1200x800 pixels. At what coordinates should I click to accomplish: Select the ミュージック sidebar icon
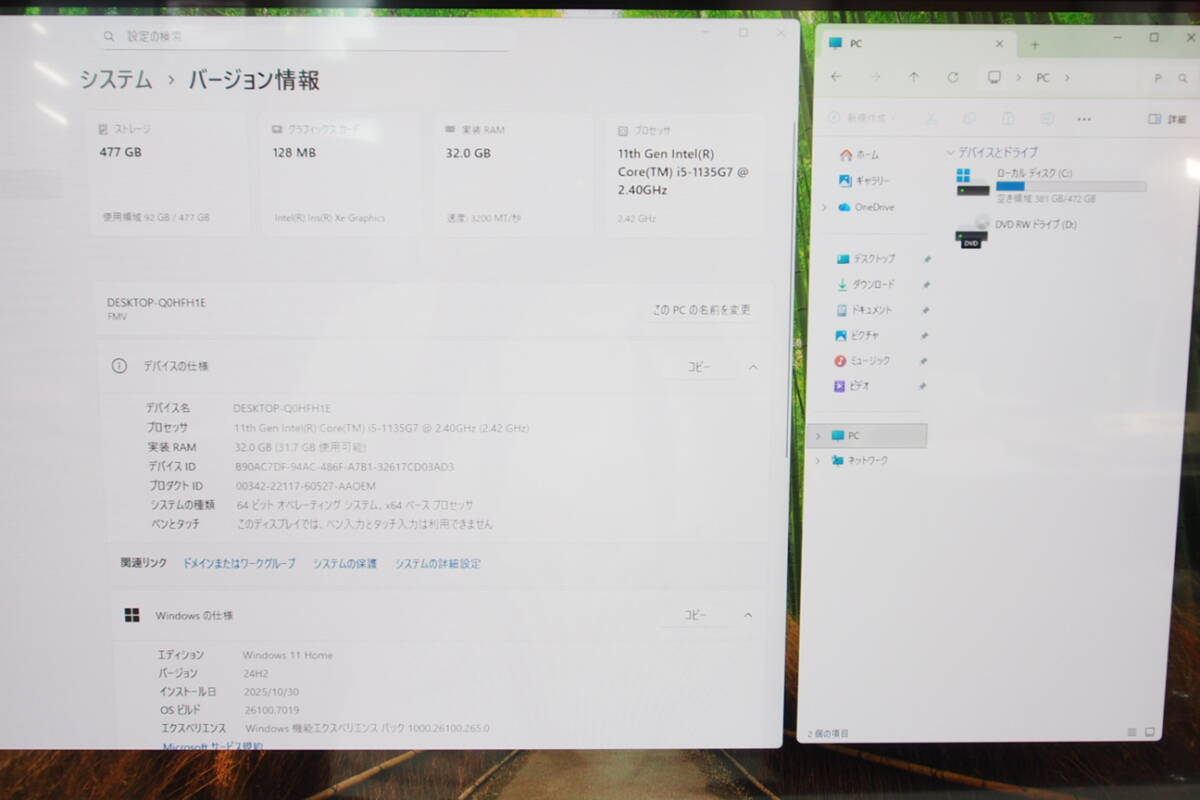click(x=866, y=360)
